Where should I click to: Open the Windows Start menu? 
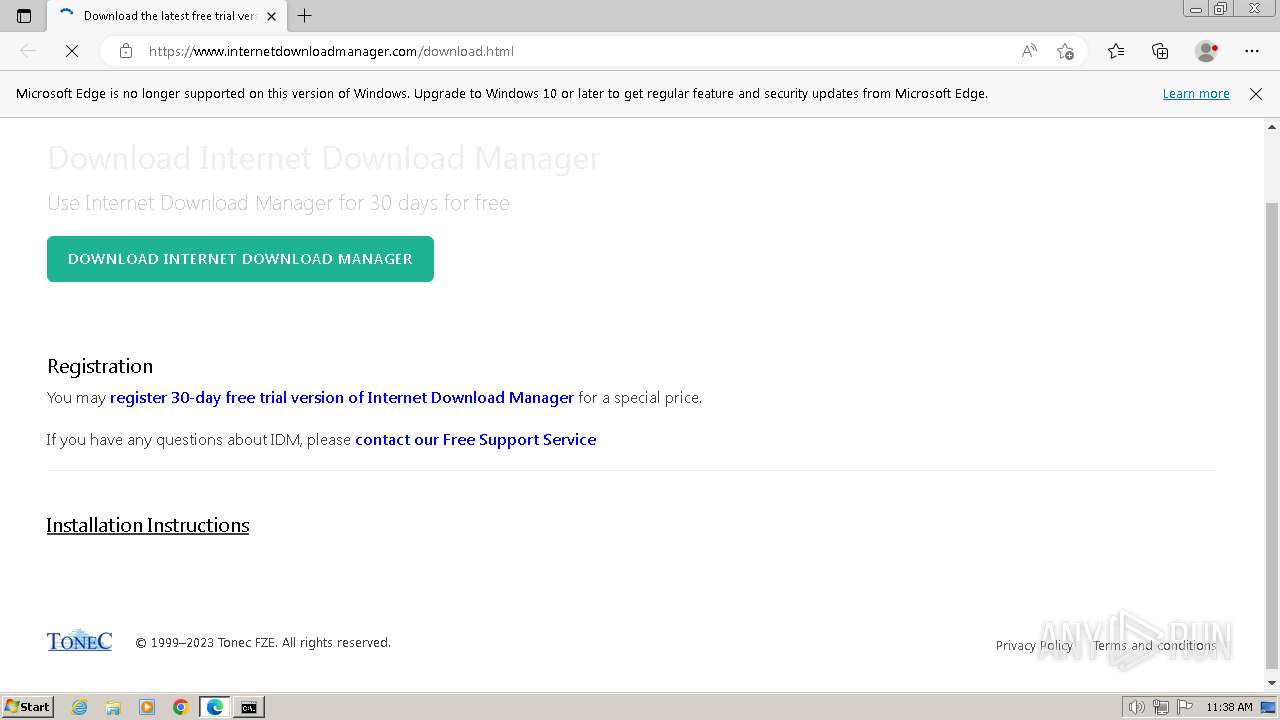[x=27, y=707]
